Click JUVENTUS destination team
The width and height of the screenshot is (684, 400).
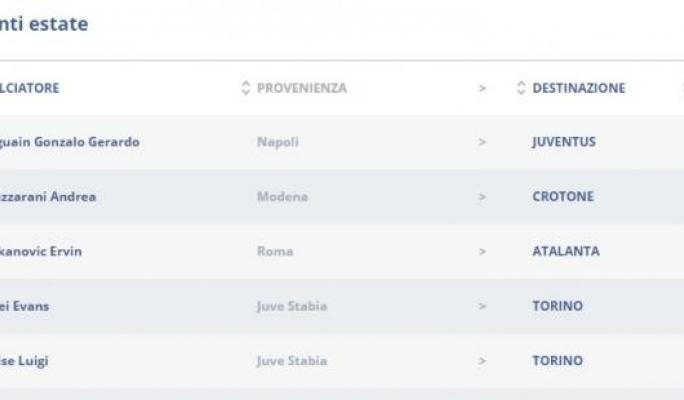[x=564, y=142]
